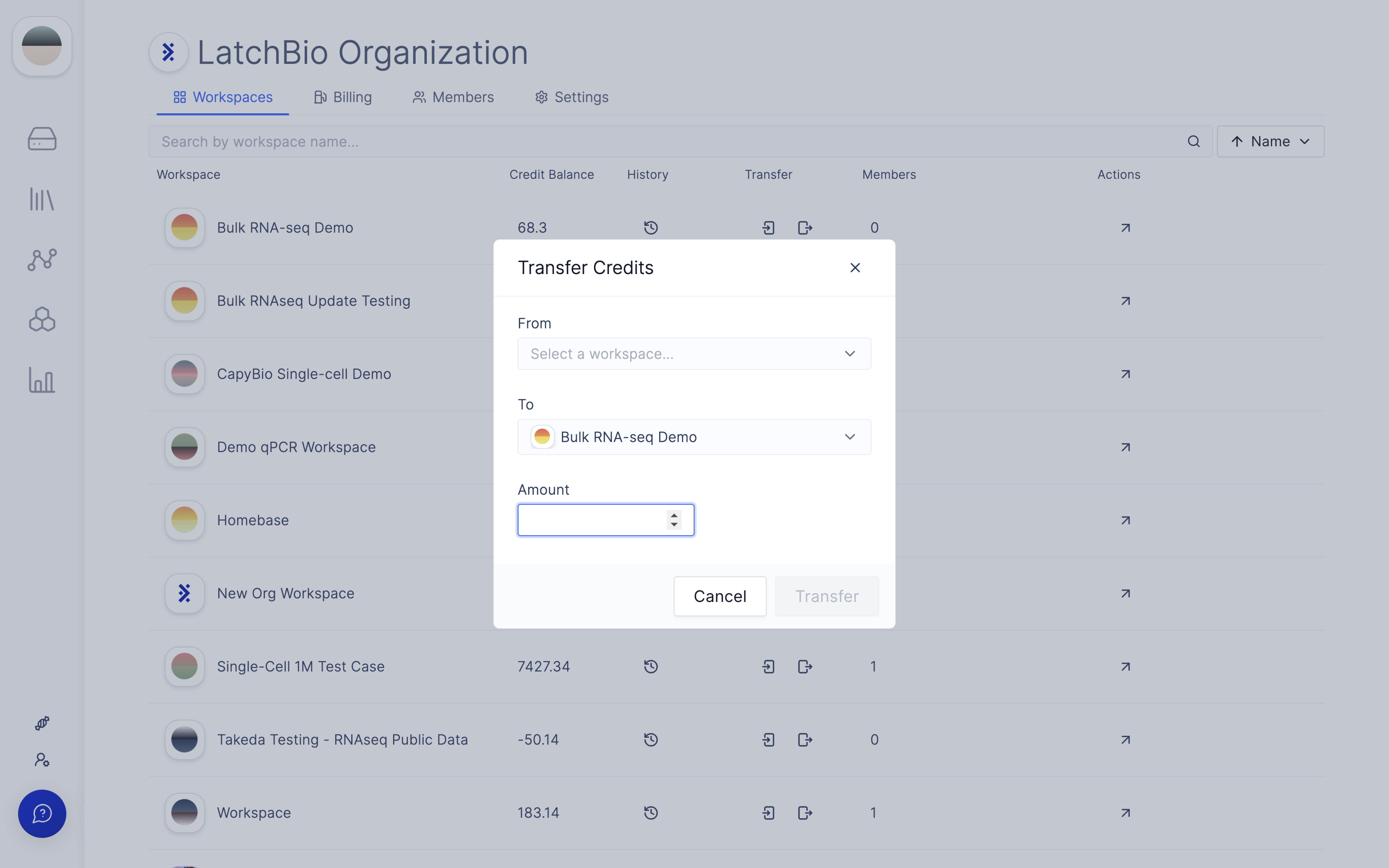Open the user settings sidebar icon
The height and width of the screenshot is (868, 1389).
click(42, 760)
